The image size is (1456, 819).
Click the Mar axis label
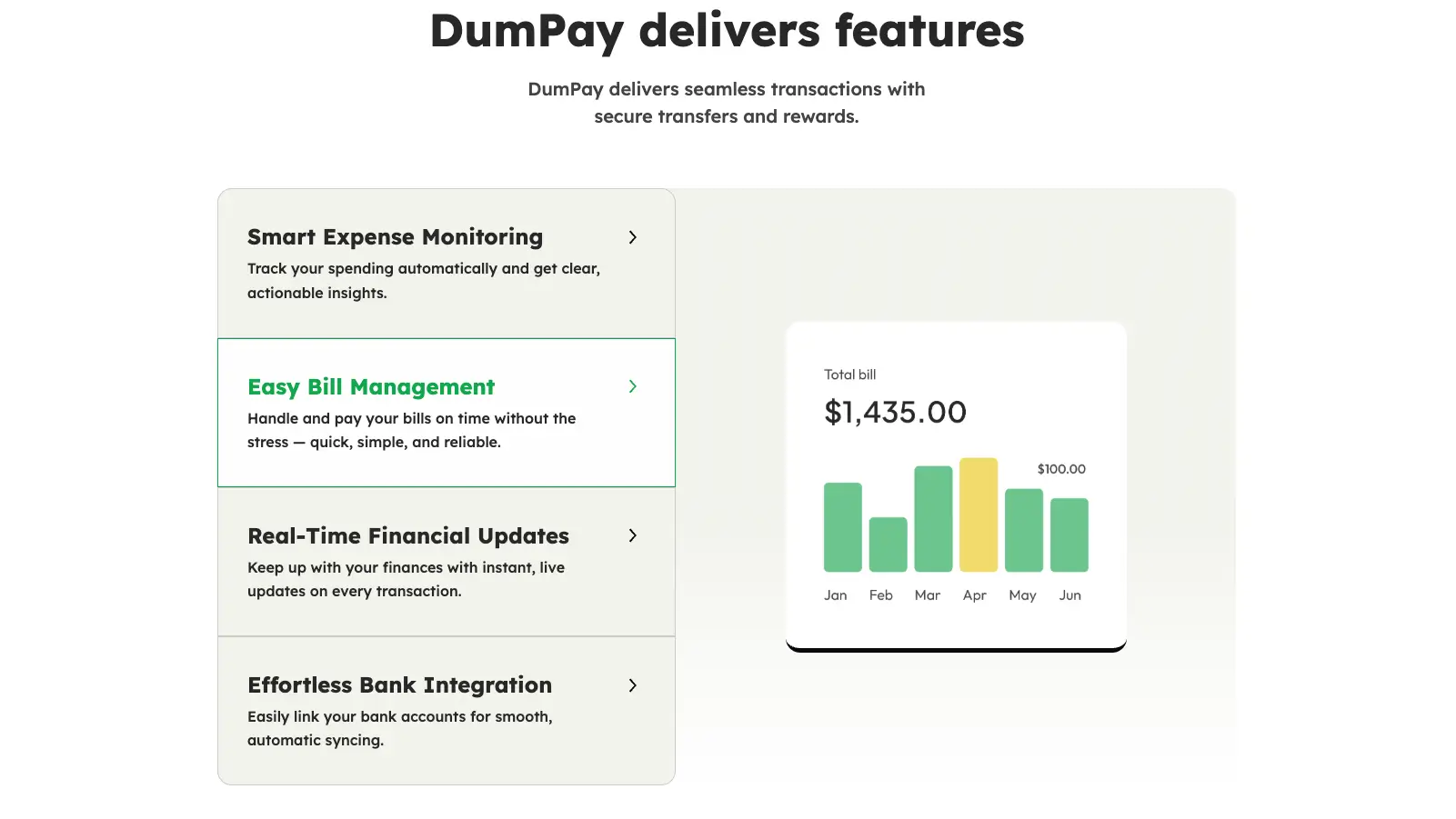coord(928,595)
